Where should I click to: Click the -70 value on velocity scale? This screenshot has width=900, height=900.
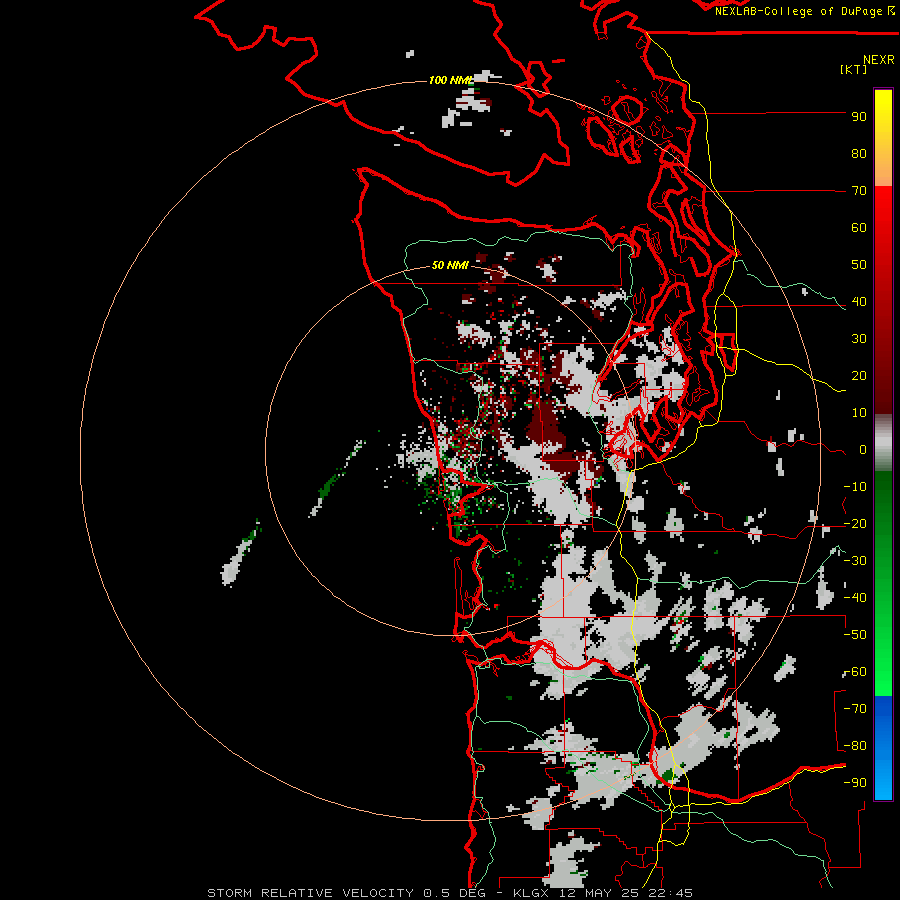click(x=855, y=709)
